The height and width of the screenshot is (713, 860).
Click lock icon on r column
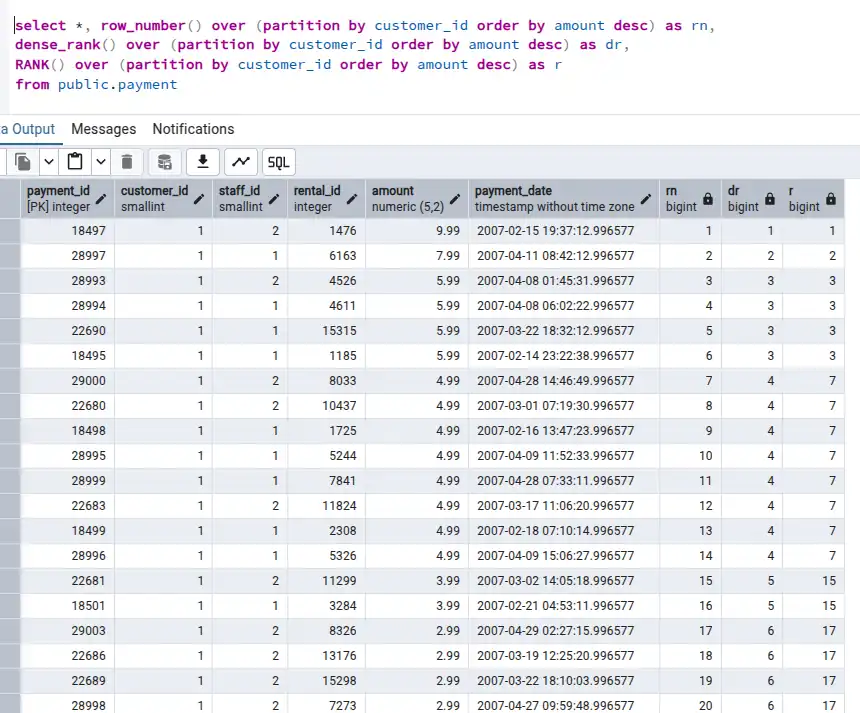click(x=831, y=199)
